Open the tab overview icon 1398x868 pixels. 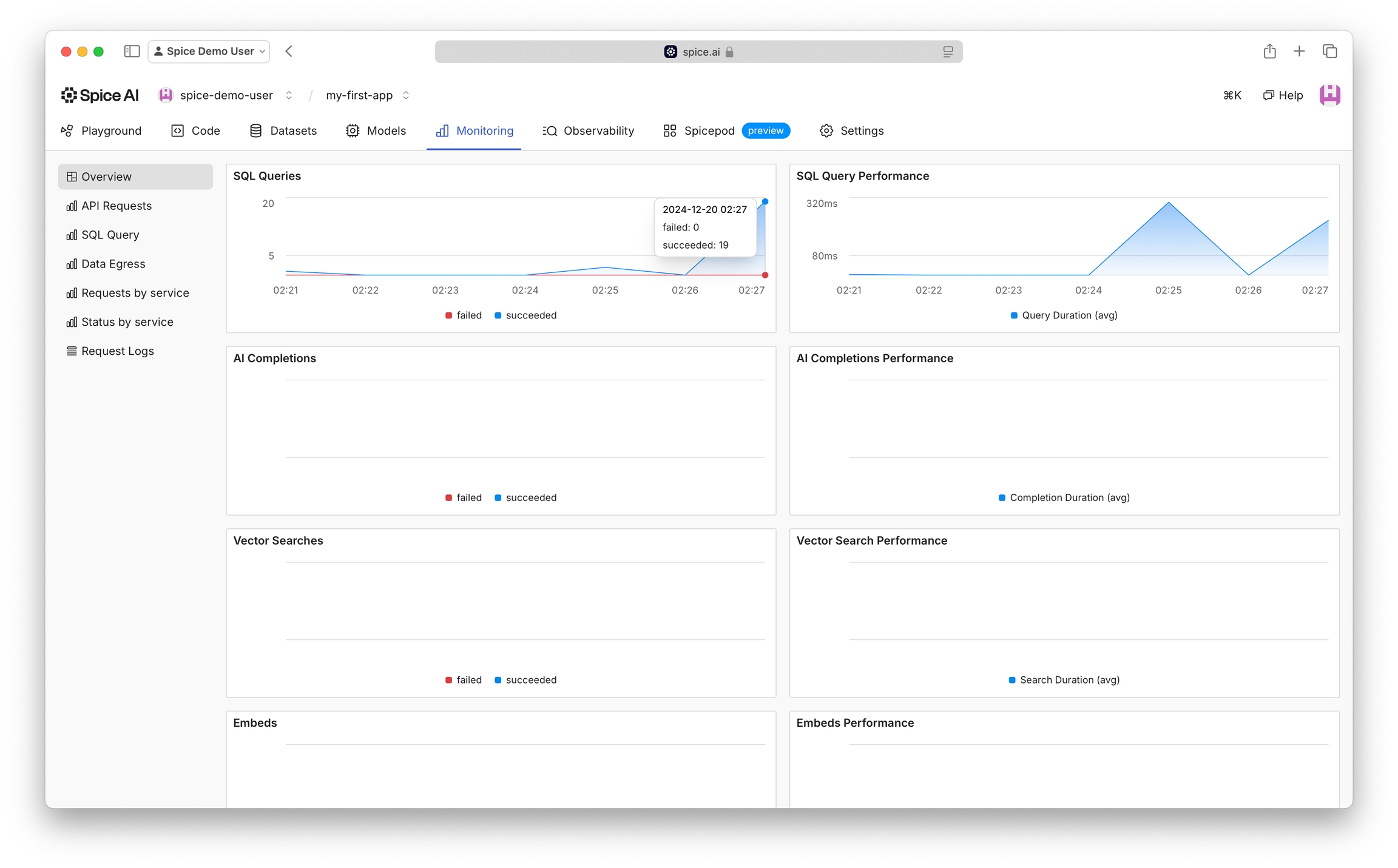1329,52
